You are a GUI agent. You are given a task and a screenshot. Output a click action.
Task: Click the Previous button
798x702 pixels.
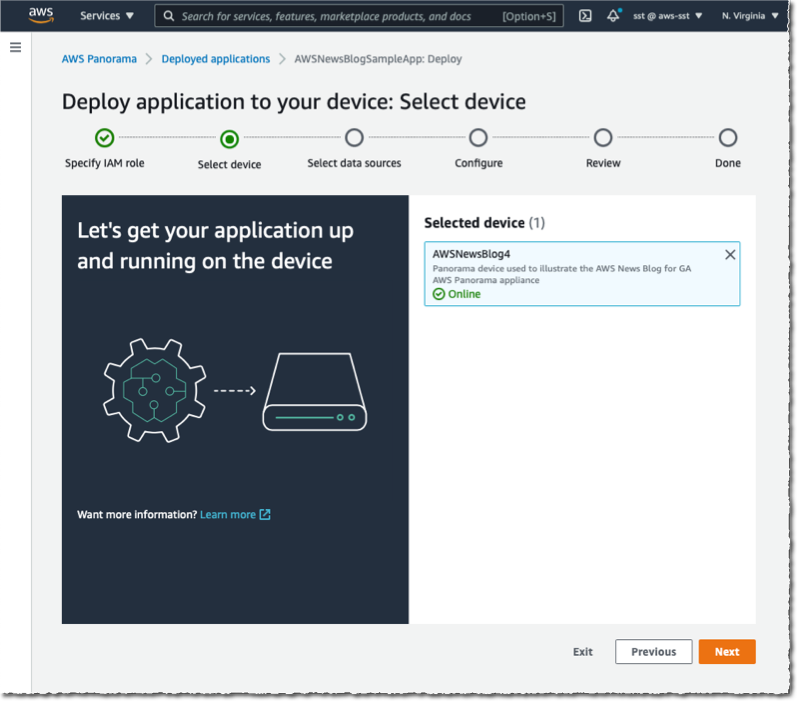coord(653,652)
